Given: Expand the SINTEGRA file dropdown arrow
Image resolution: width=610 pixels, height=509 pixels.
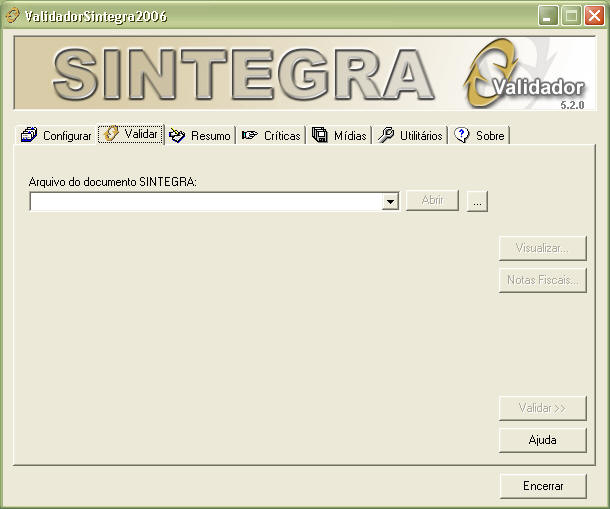Looking at the screenshot, I should pyautogui.click(x=390, y=202).
